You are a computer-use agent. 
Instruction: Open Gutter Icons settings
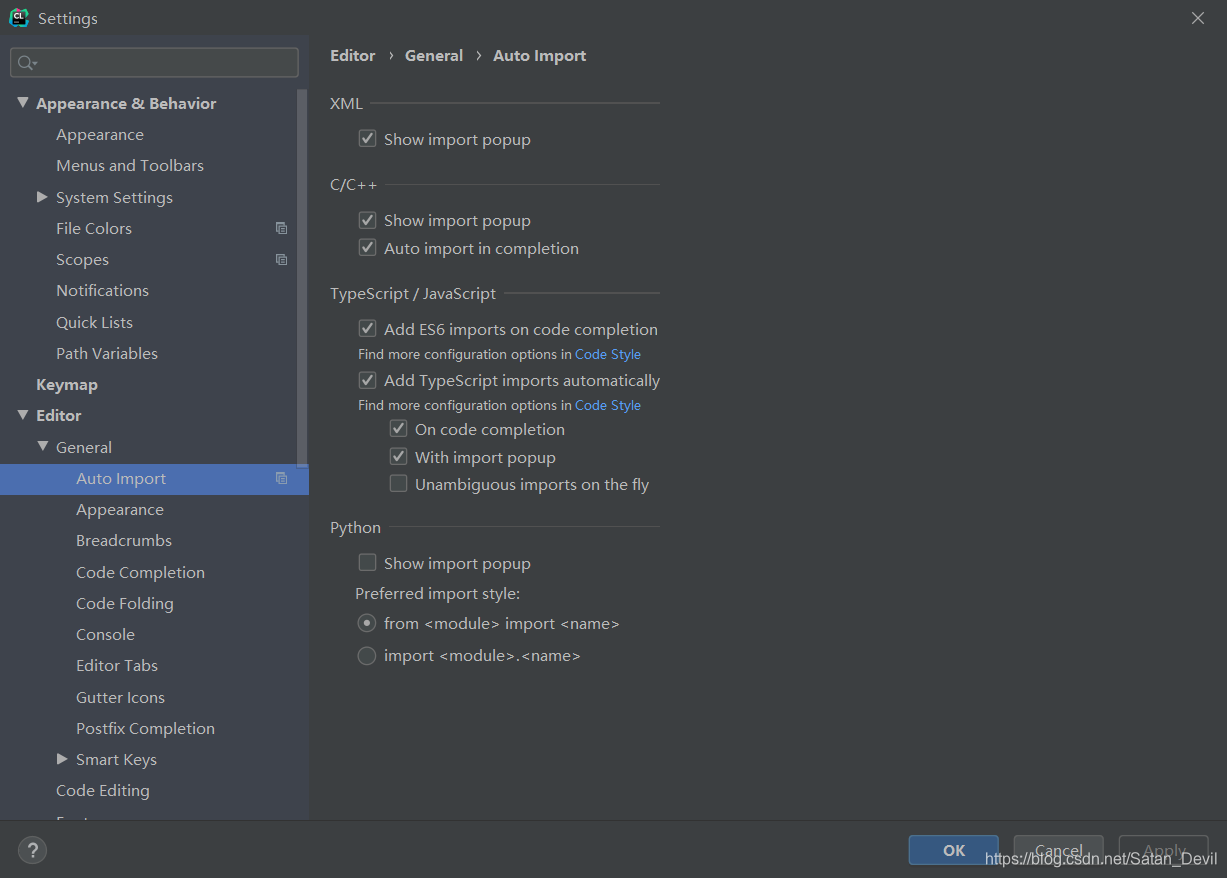pyautogui.click(x=120, y=698)
